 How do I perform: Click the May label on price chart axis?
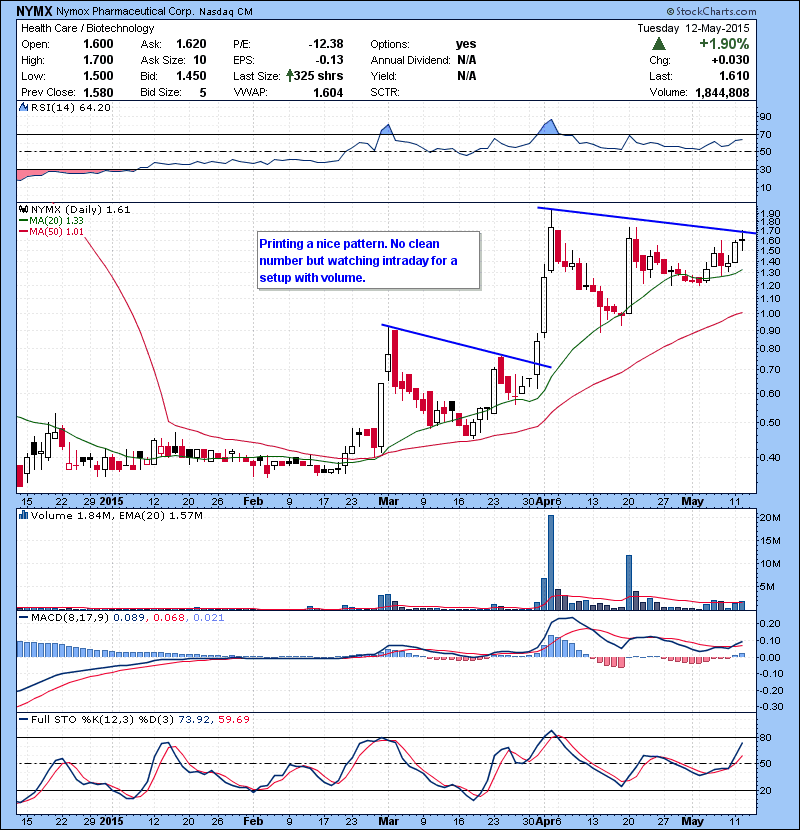[692, 501]
